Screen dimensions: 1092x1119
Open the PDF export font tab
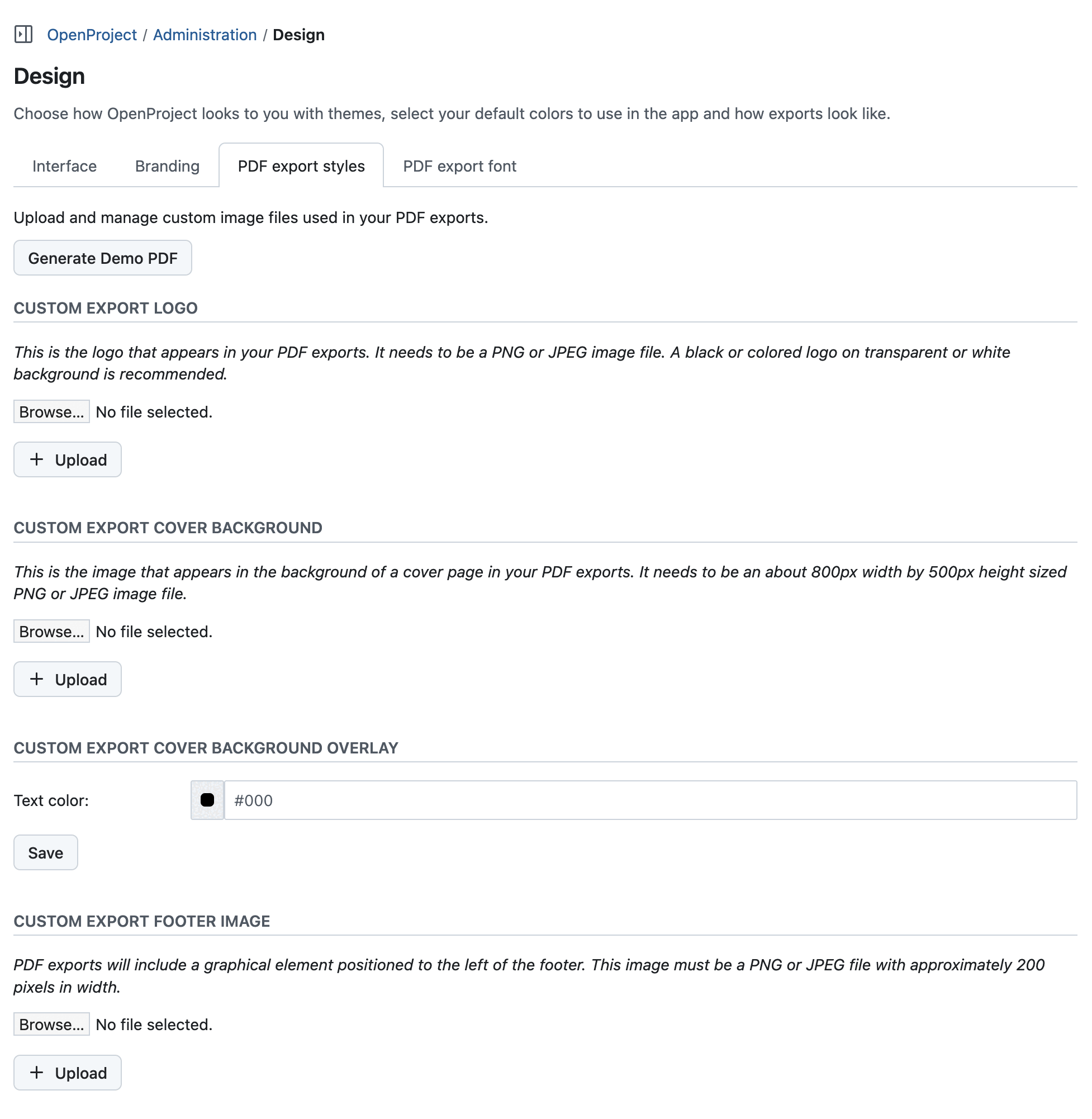tap(459, 166)
